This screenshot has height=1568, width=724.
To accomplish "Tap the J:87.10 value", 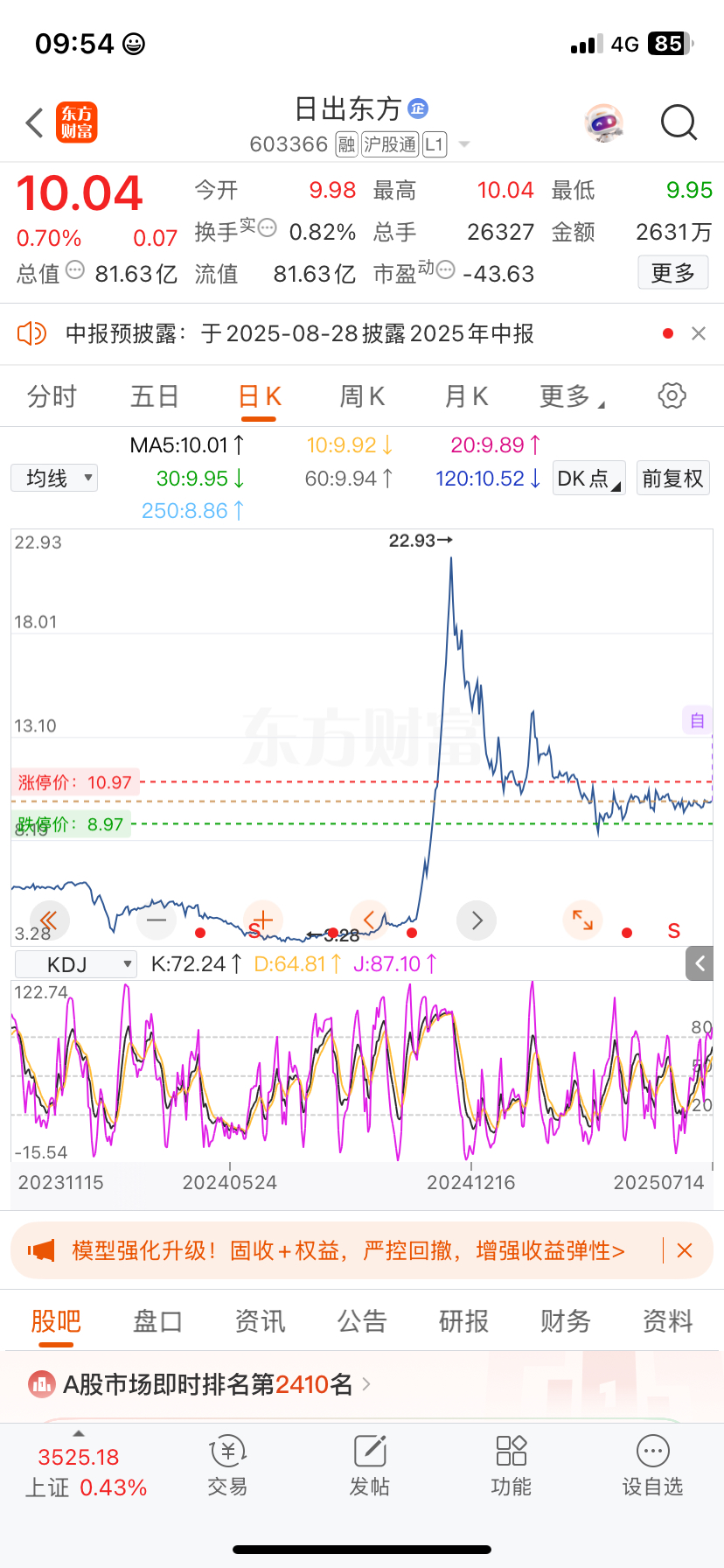I will [x=395, y=964].
